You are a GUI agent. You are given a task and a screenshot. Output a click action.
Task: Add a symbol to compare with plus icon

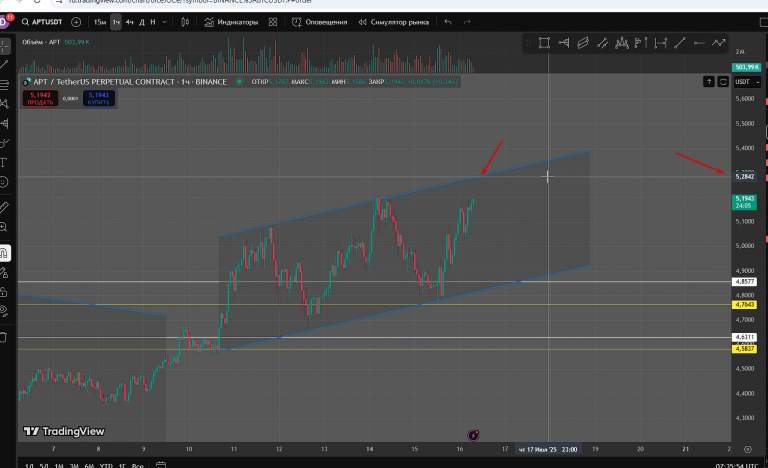click(x=76, y=22)
